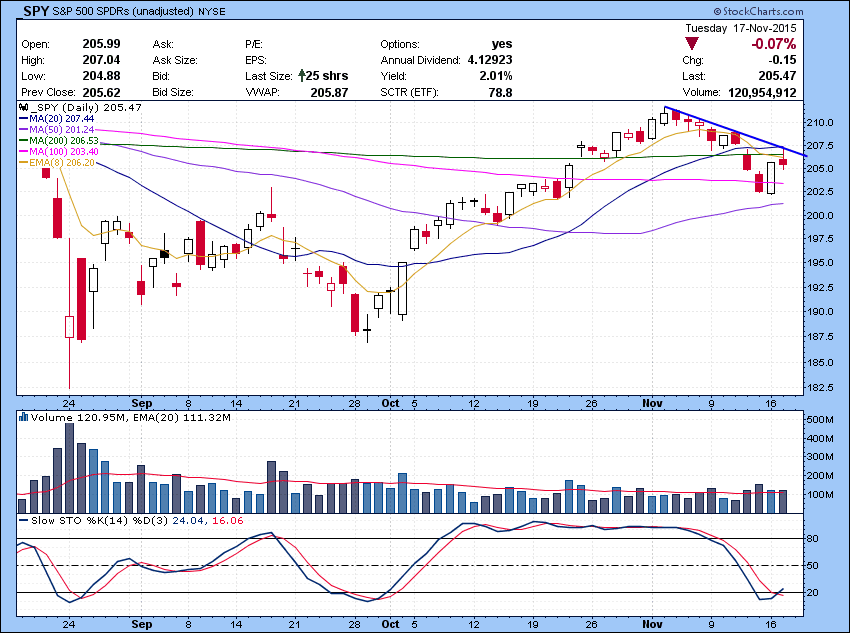This screenshot has width=850, height=633.
Task: Click the stochastic %K value 24.04
Action: (188, 520)
